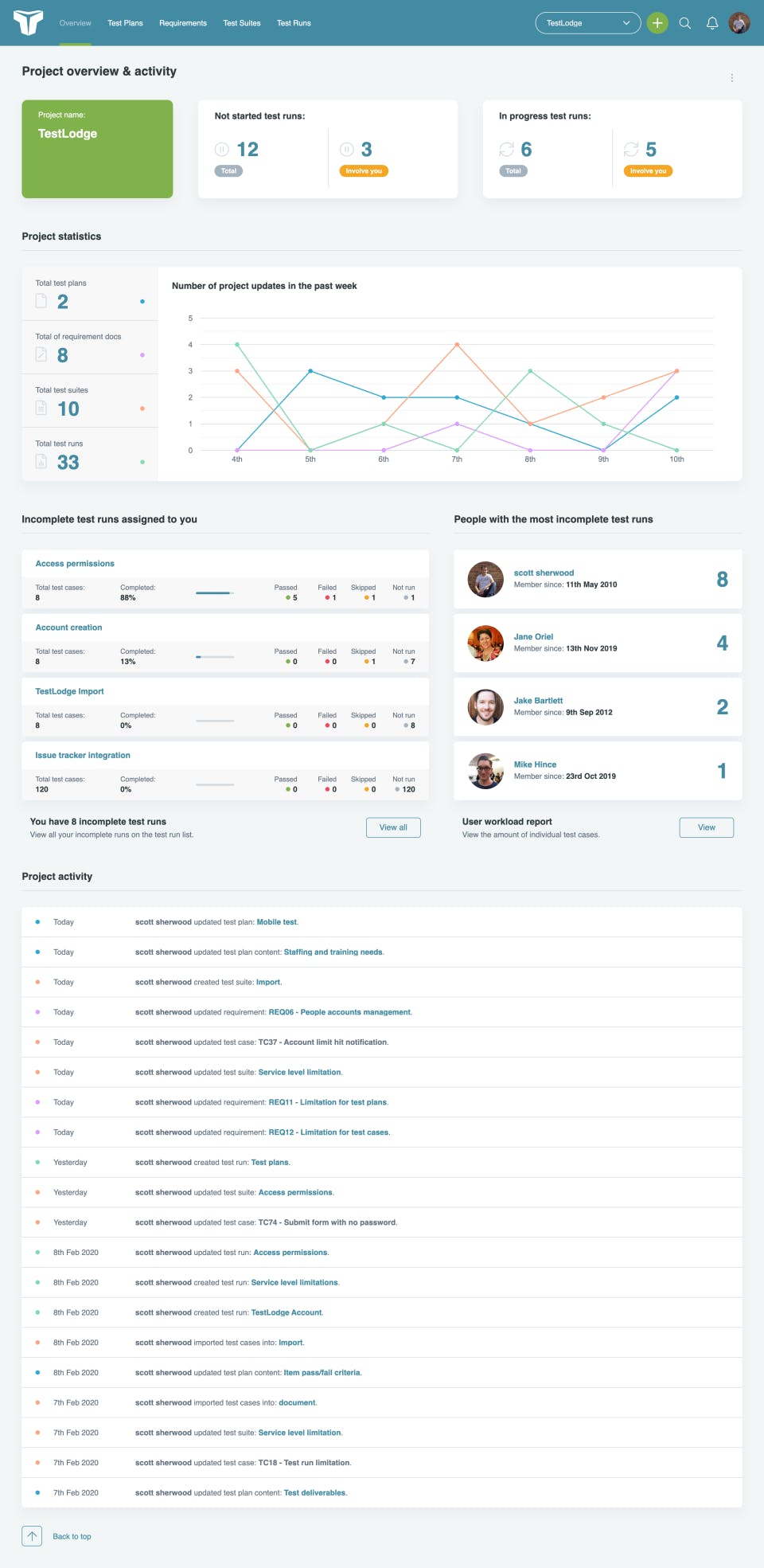Open the user profile avatar menu
The width and height of the screenshot is (764, 1568).
coord(739,23)
